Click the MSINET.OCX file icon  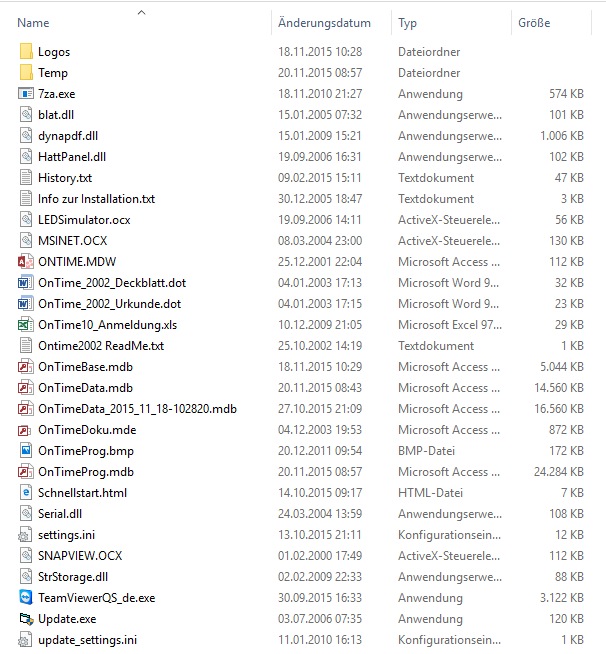[x=26, y=241]
